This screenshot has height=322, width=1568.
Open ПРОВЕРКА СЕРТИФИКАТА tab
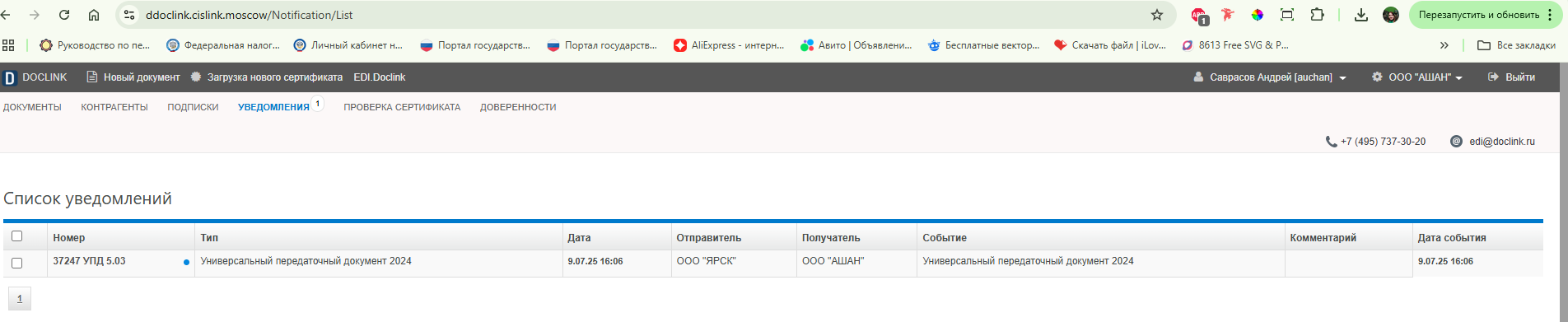coord(402,107)
